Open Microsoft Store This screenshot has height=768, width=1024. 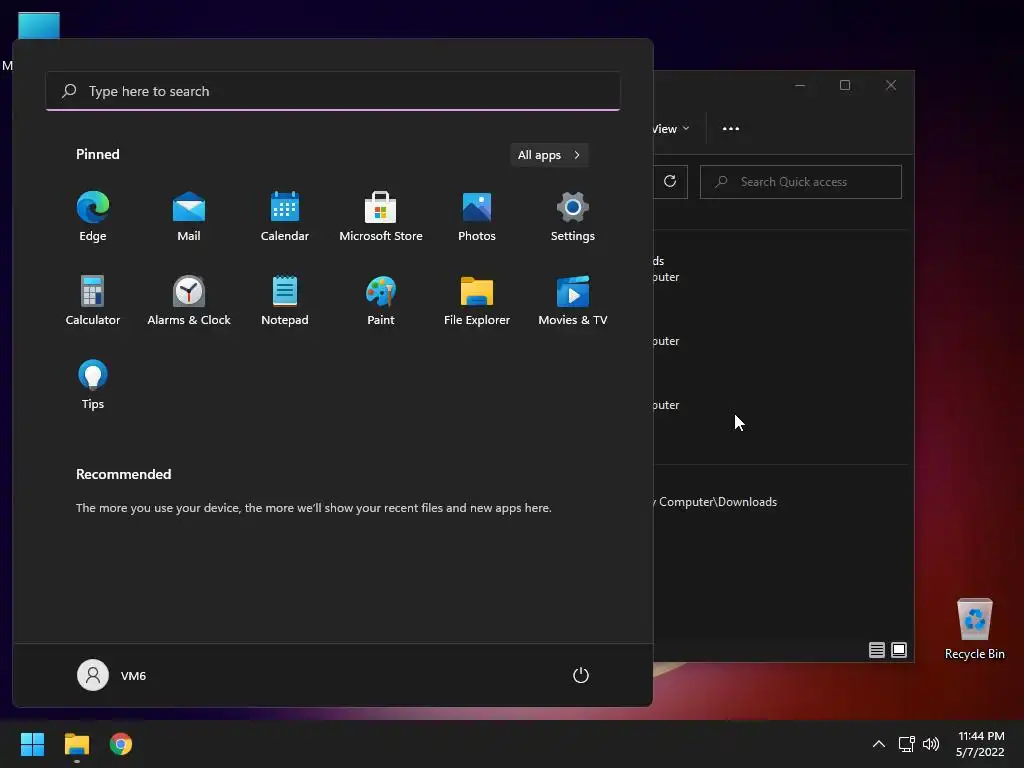click(381, 217)
